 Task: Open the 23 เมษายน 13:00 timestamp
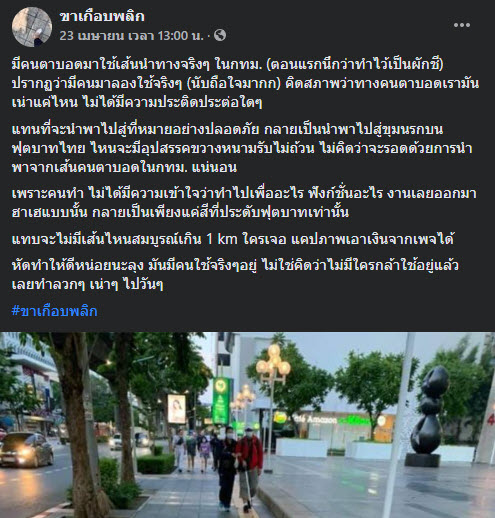pyautogui.click(x=132, y=35)
